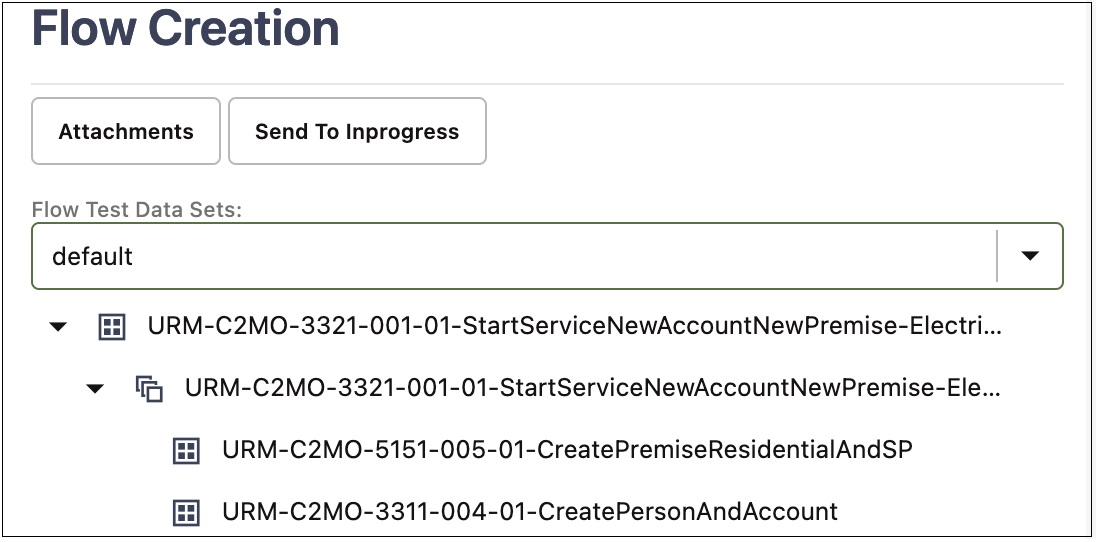Click horizontal divider under Flow Creation heading
Viewport: 1096px width, 542px height.
click(x=547, y=84)
